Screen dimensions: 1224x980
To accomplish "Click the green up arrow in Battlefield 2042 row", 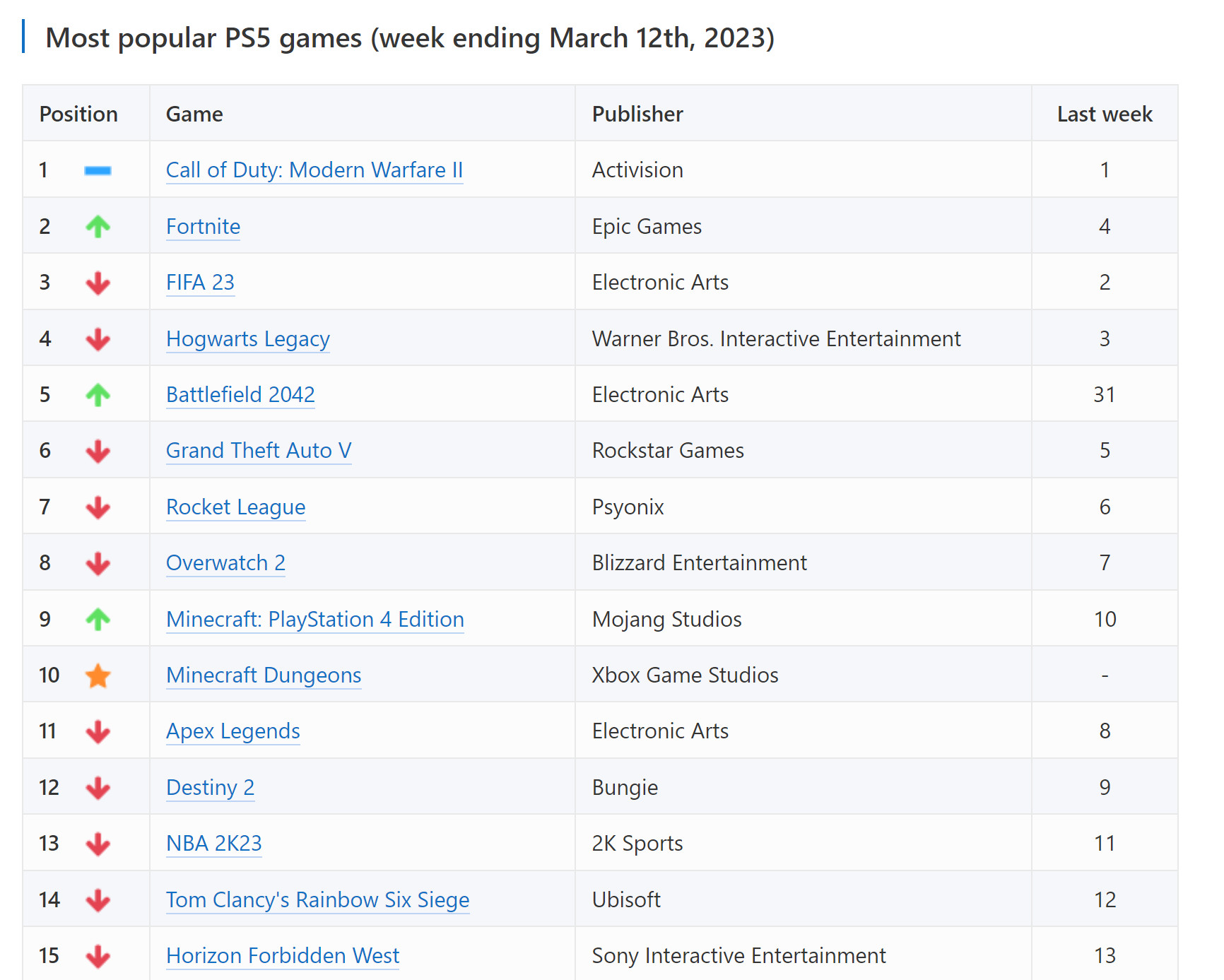I will coord(98,395).
